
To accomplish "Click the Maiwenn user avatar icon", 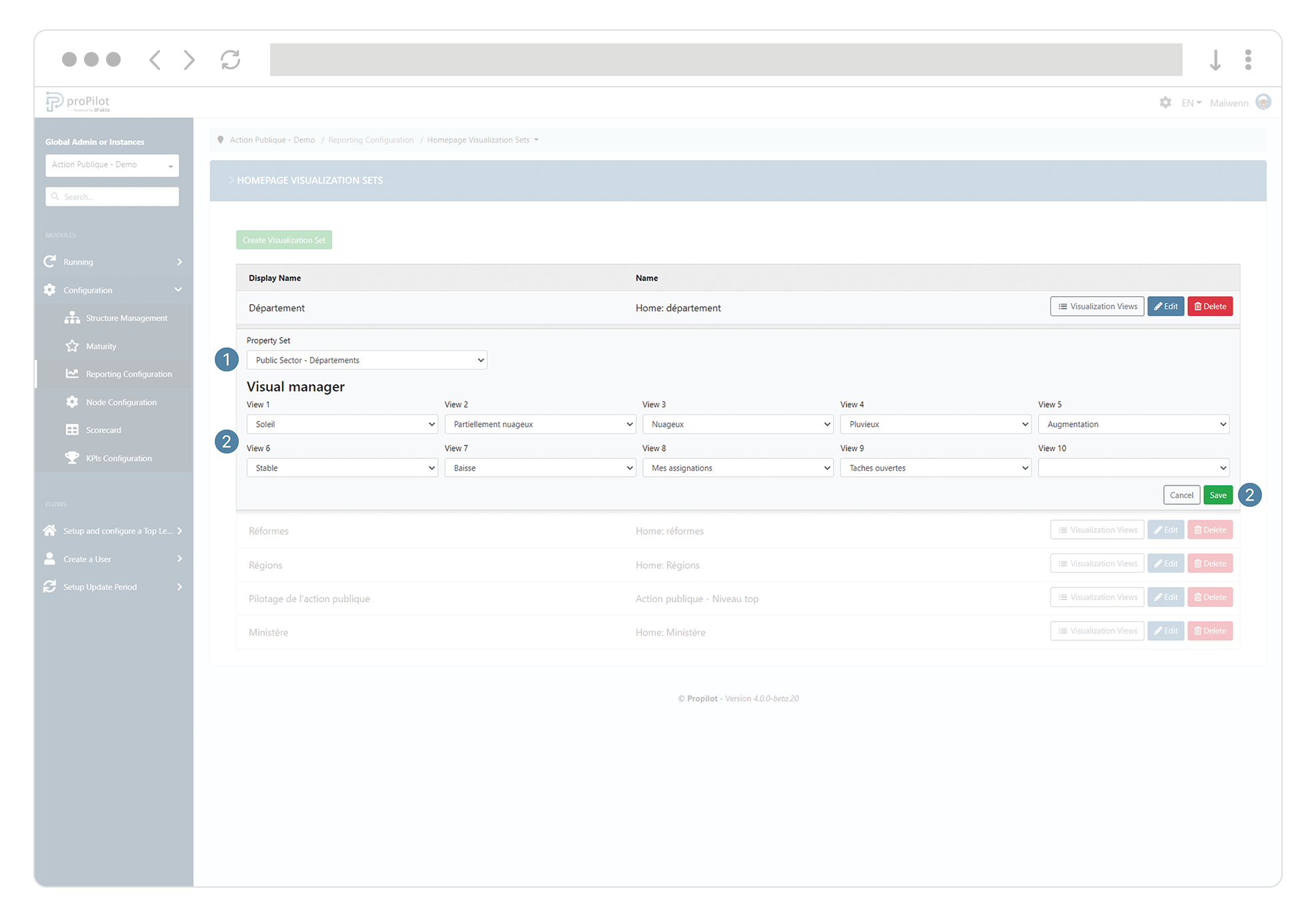I will pyautogui.click(x=1263, y=102).
